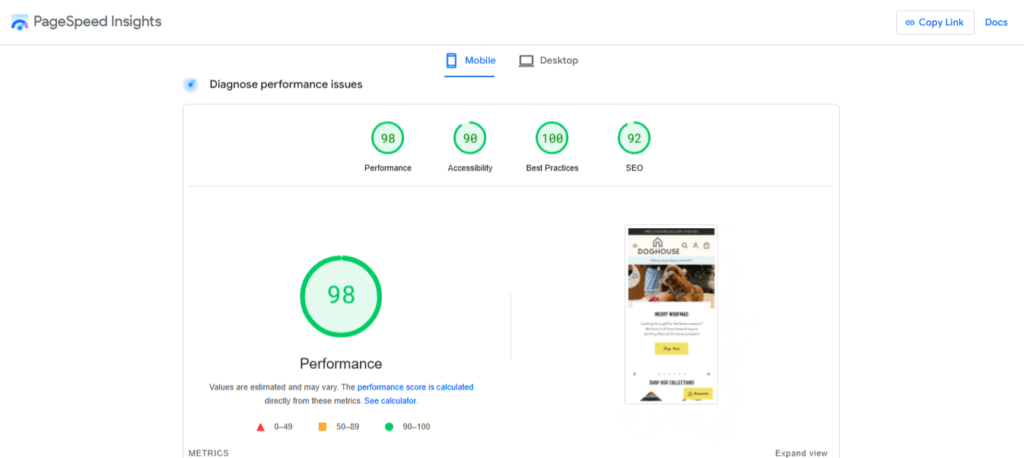Screen dimensions: 1024x458
Task: Open the Docs link
Action: click(996, 22)
